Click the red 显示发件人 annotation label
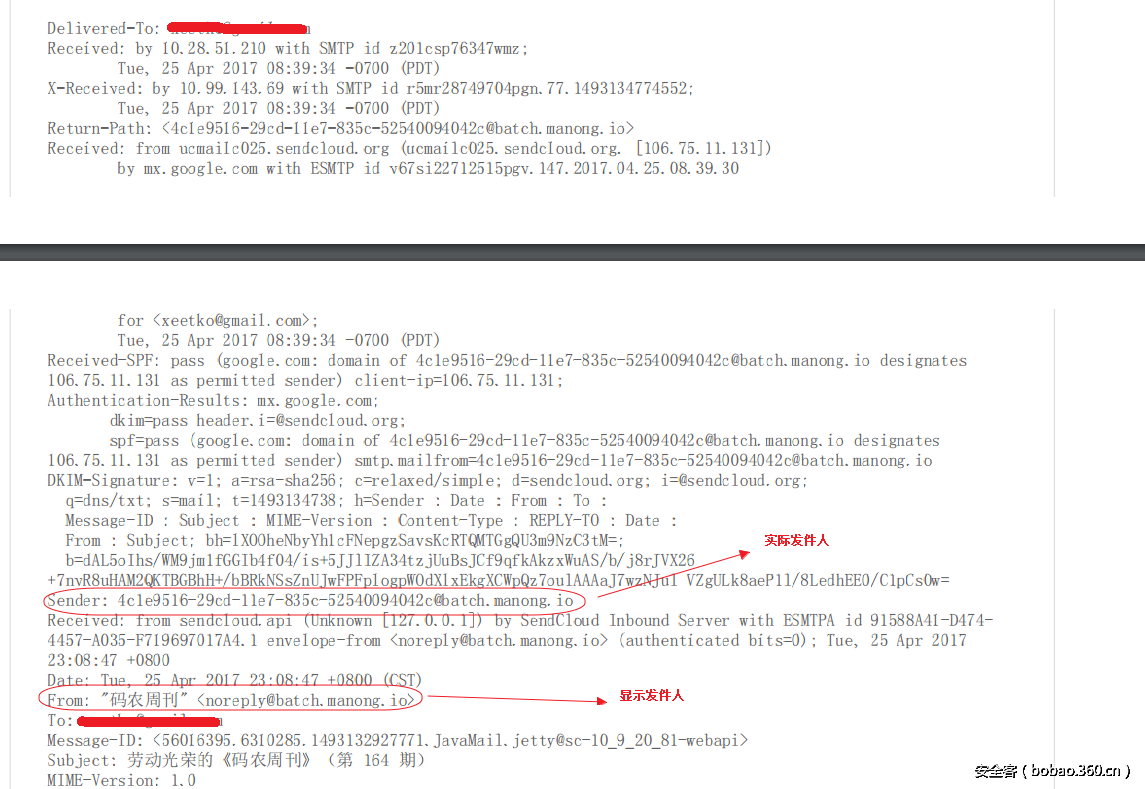Screen dimensions: 1145x789 tap(651, 695)
